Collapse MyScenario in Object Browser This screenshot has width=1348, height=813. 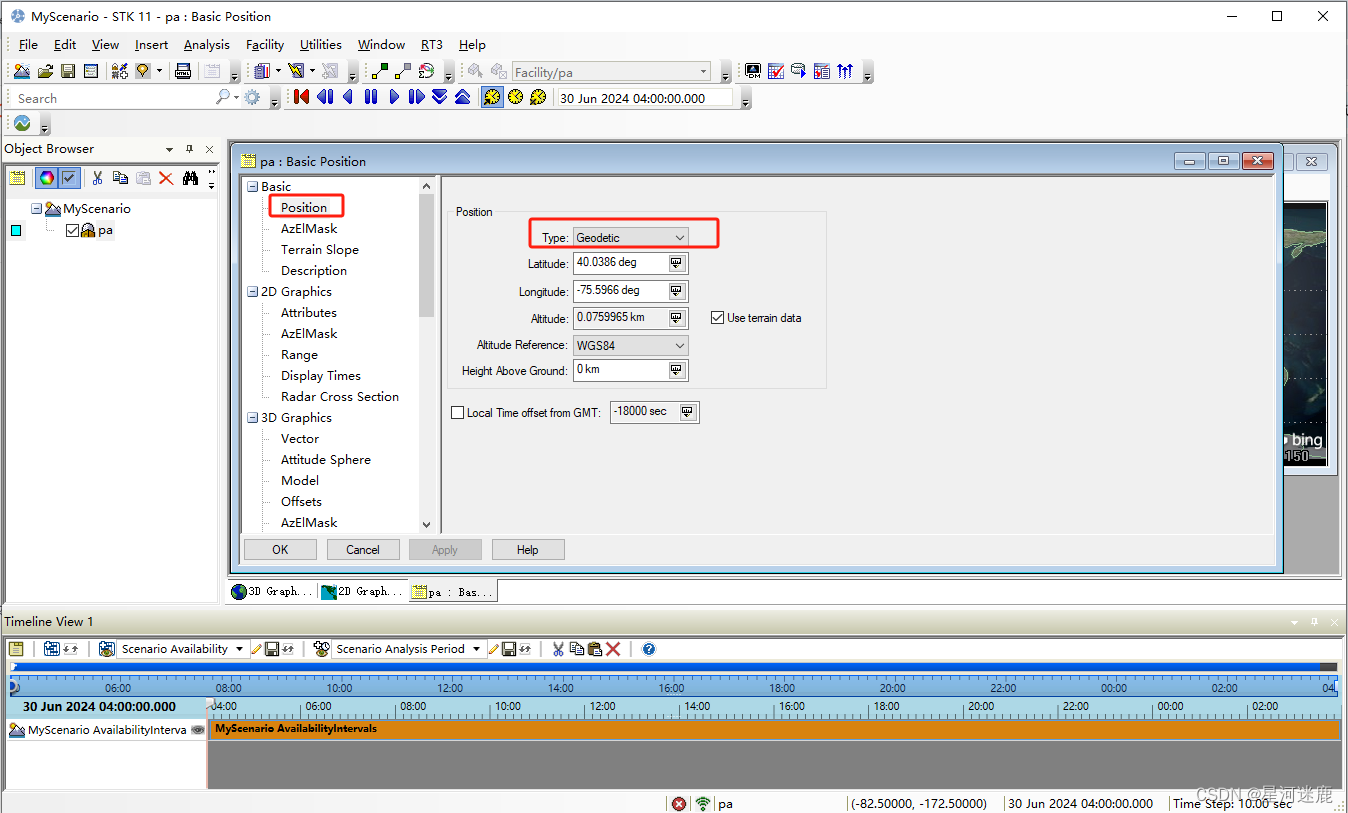click(36, 209)
